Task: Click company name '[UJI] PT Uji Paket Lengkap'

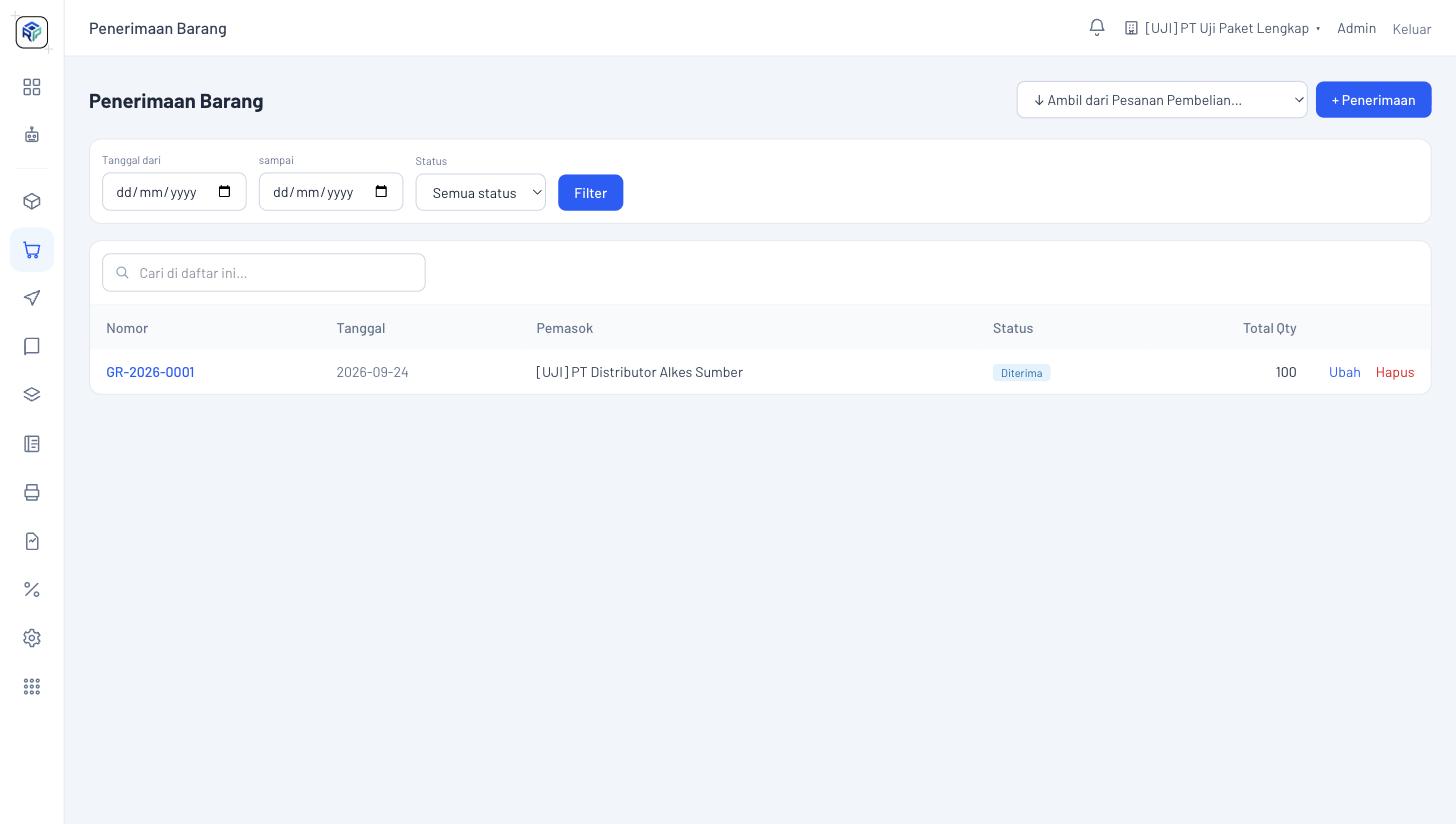Action: 1226,28
